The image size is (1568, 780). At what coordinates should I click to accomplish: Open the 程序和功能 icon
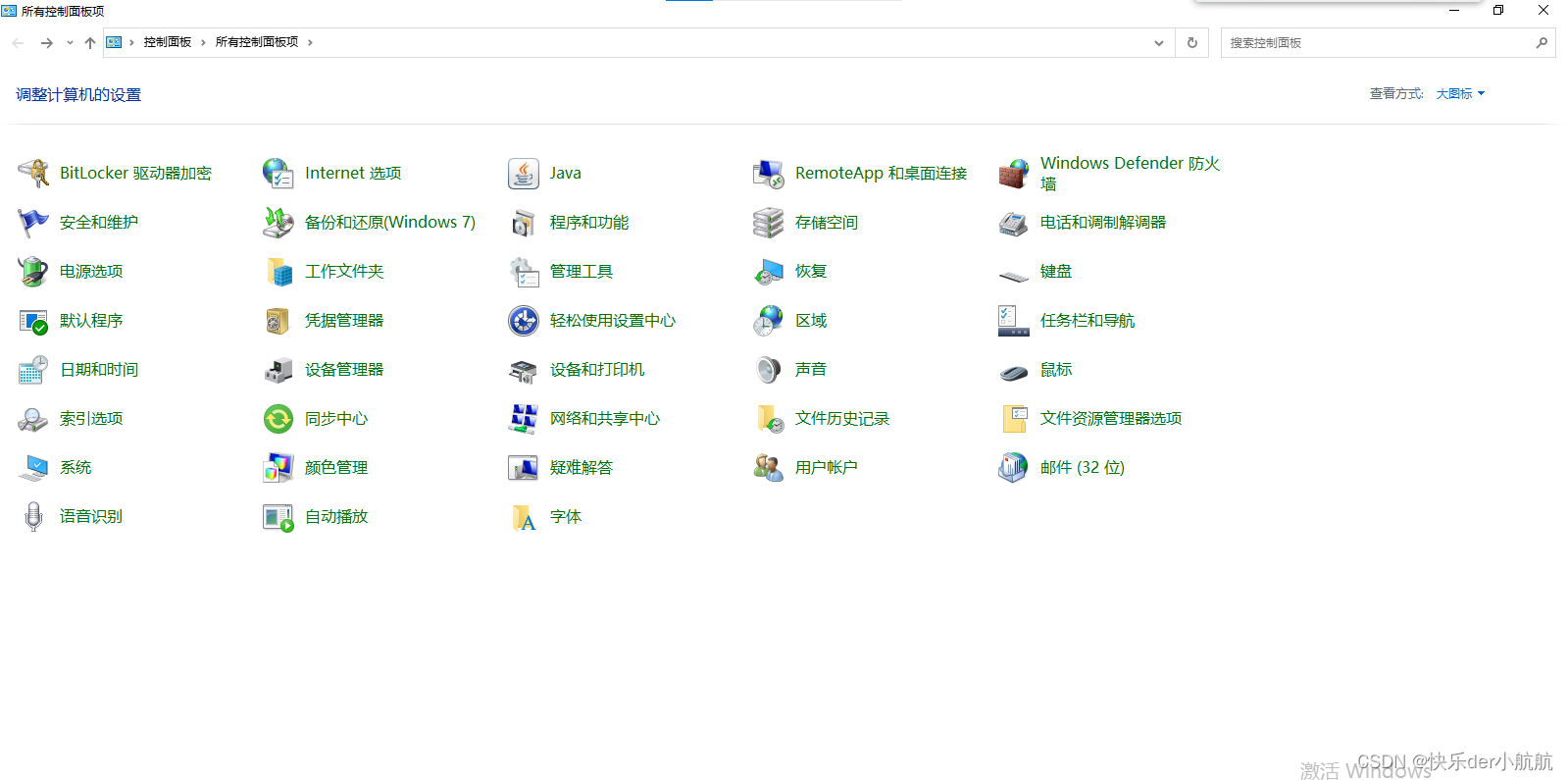coord(524,223)
